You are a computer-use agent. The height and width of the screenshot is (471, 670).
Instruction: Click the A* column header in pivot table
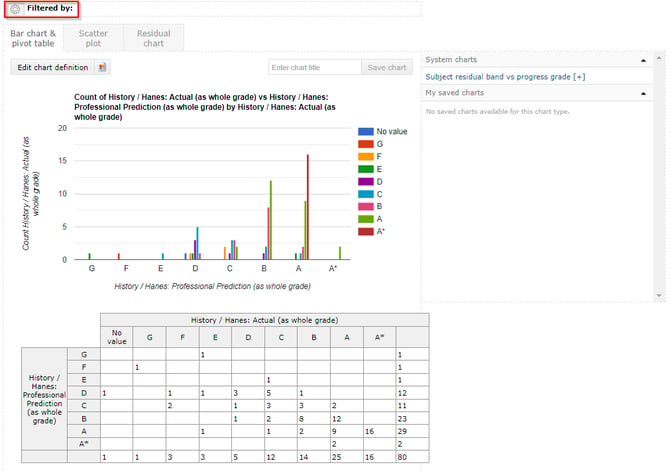point(379,337)
